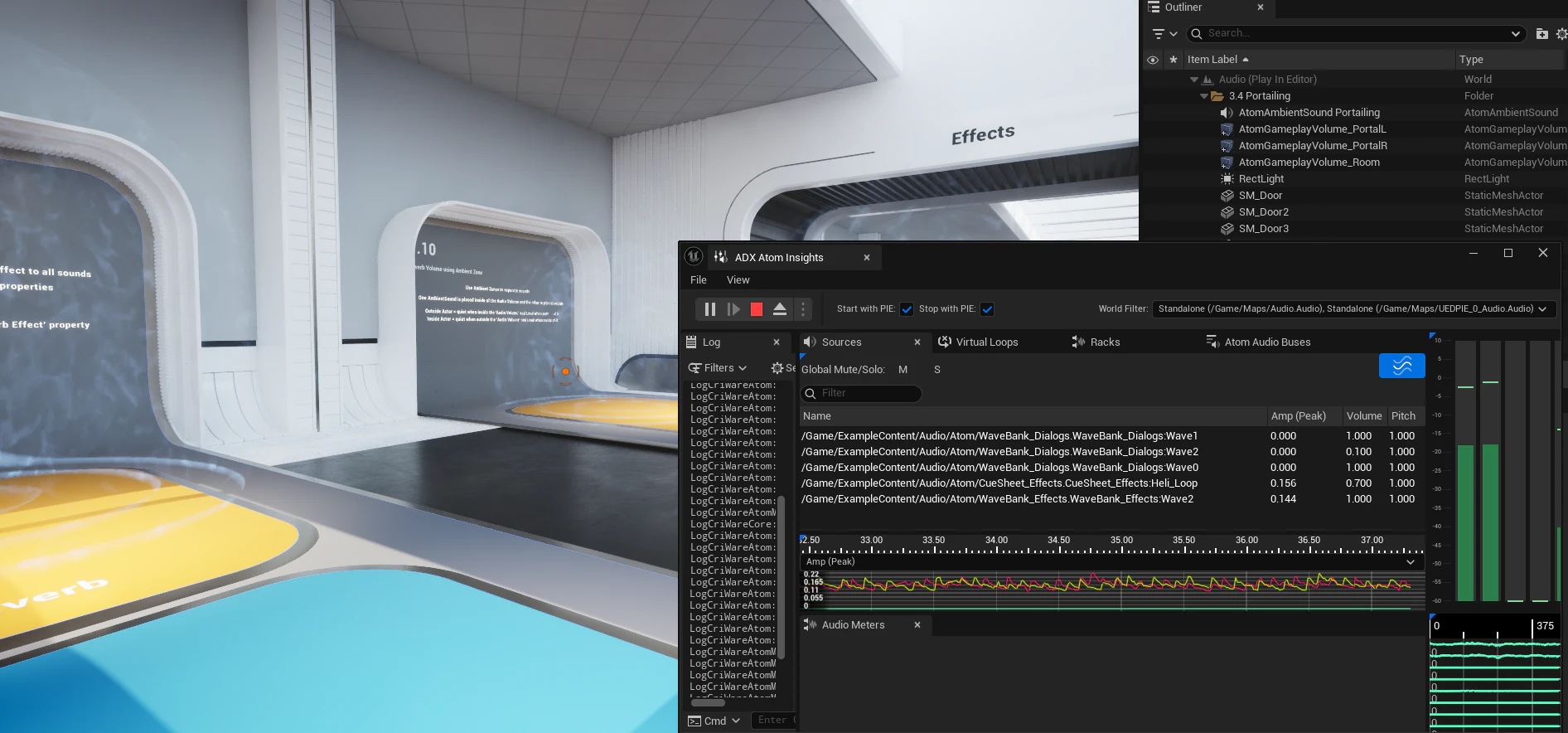The height and width of the screenshot is (733, 1568).
Task: Toggle the blue waveform plot button in Sources
Action: (x=1402, y=366)
